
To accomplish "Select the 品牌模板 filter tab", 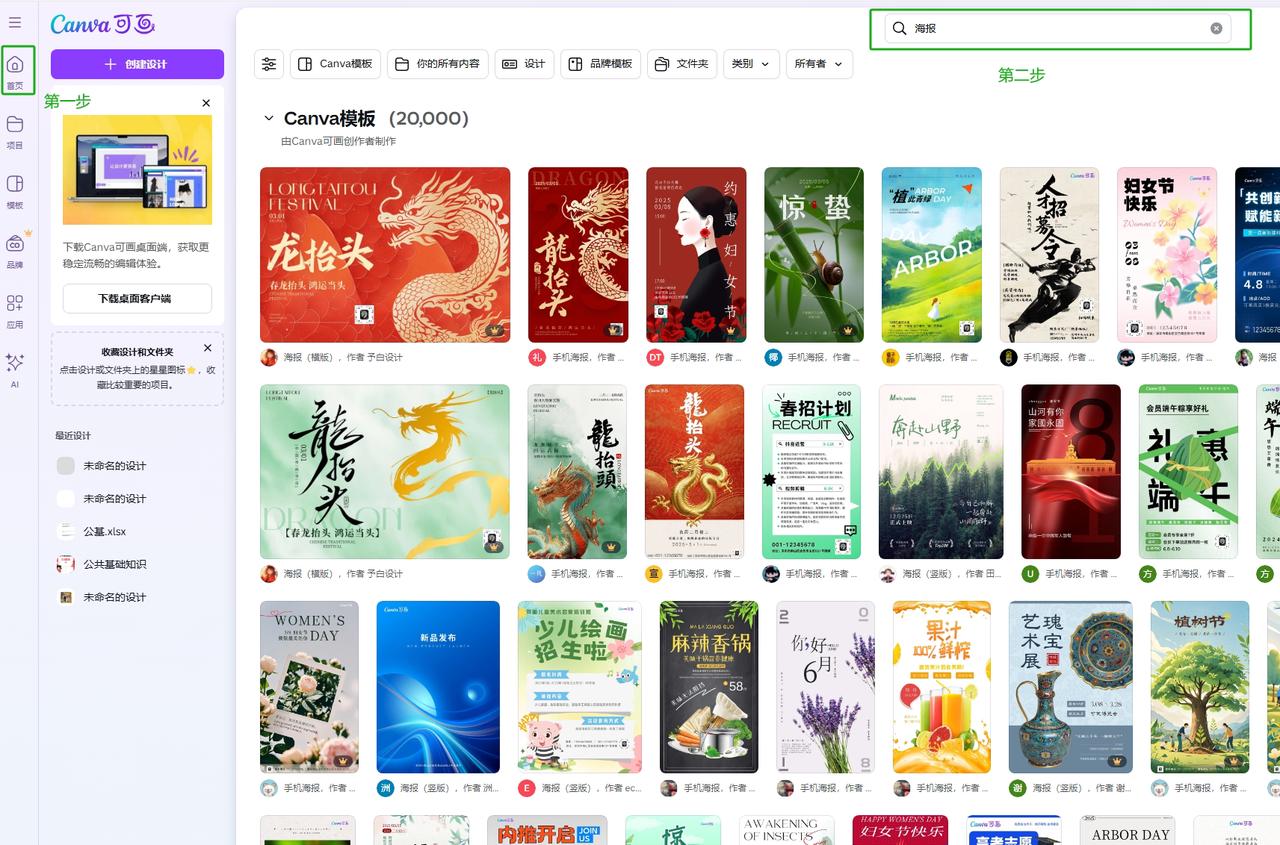I will pos(600,64).
